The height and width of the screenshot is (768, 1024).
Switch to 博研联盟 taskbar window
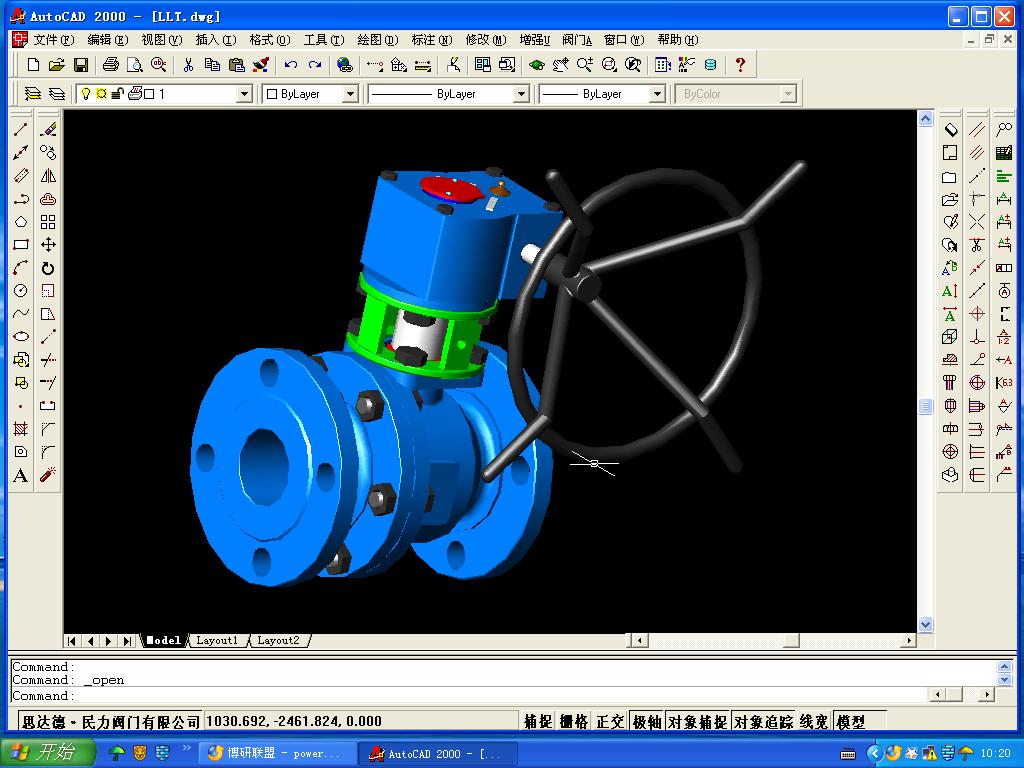click(277, 753)
